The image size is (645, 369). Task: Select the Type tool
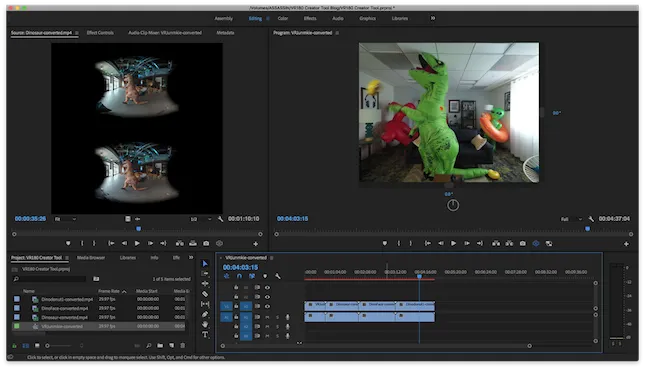(x=205, y=335)
